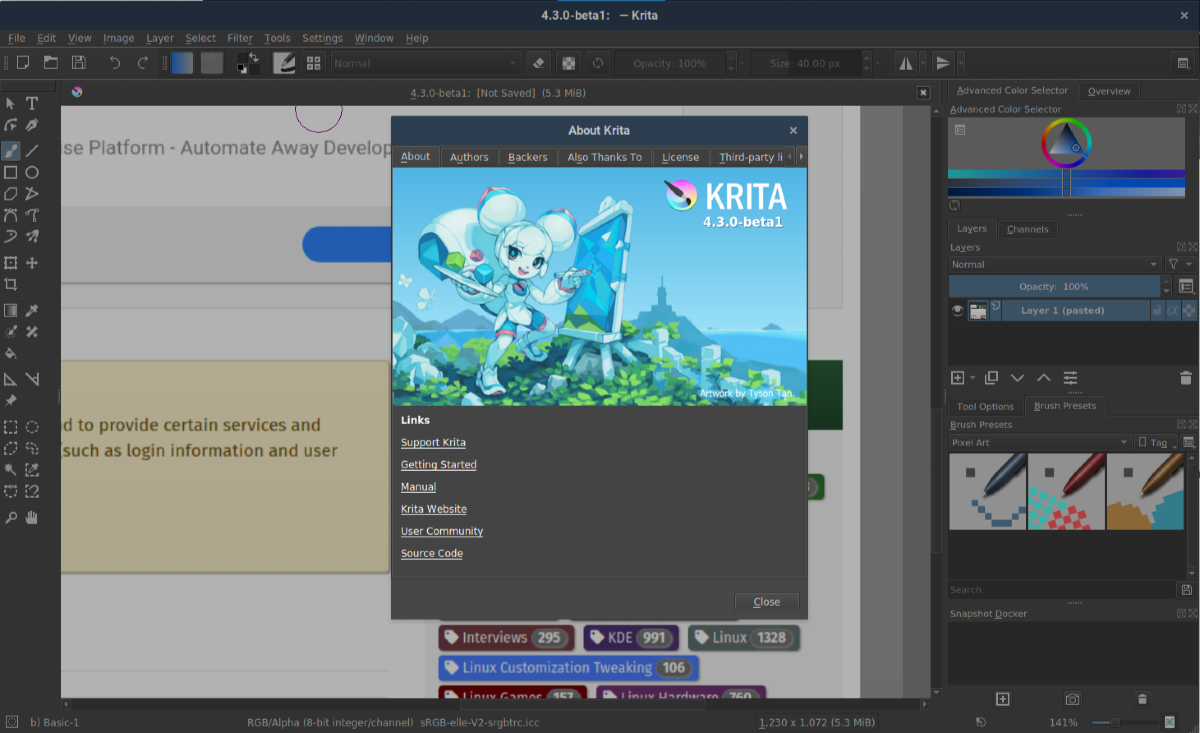The image size is (1200, 733).
Task: Close the About Krita dialog with Close button
Action: click(x=766, y=602)
